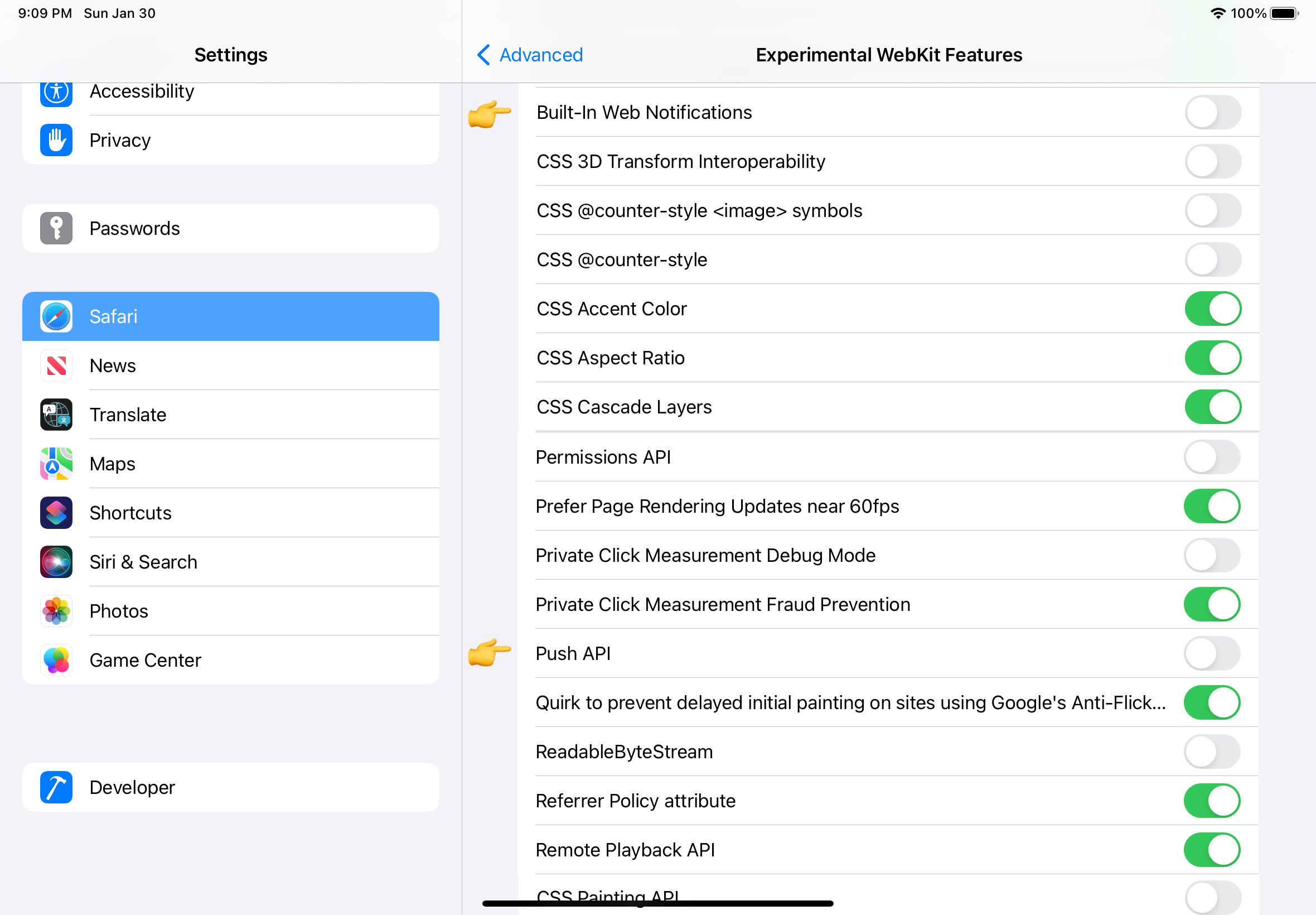This screenshot has width=1316, height=915.
Task: Open Passwords settings
Action: pyautogui.click(x=231, y=228)
